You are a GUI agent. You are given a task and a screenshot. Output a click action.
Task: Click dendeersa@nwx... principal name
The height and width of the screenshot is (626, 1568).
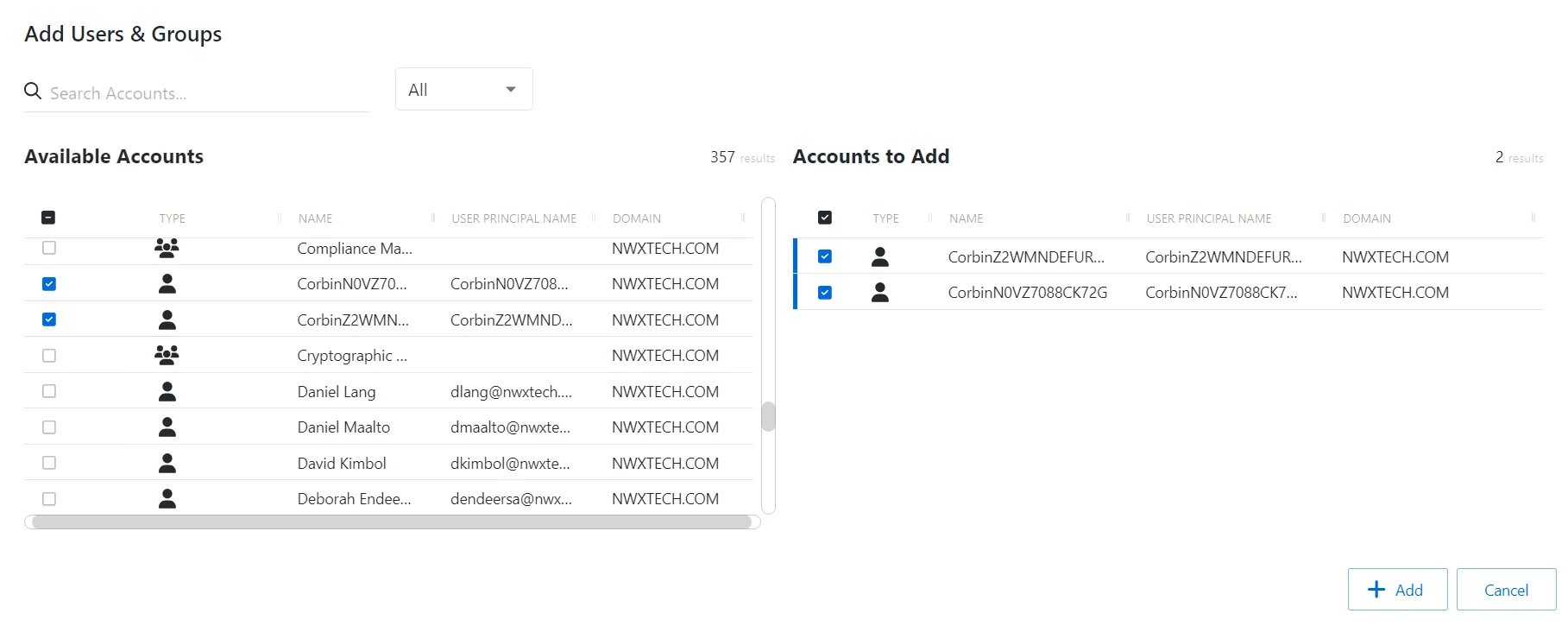pyautogui.click(x=511, y=498)
